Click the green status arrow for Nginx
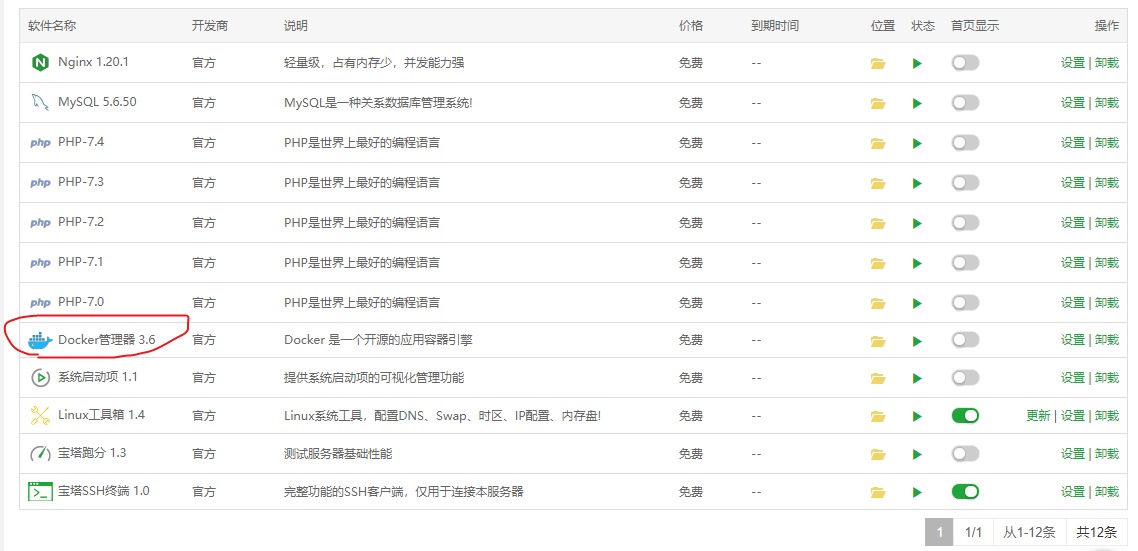The height and width of the screenshot is (551, 1138). point(917,63)
